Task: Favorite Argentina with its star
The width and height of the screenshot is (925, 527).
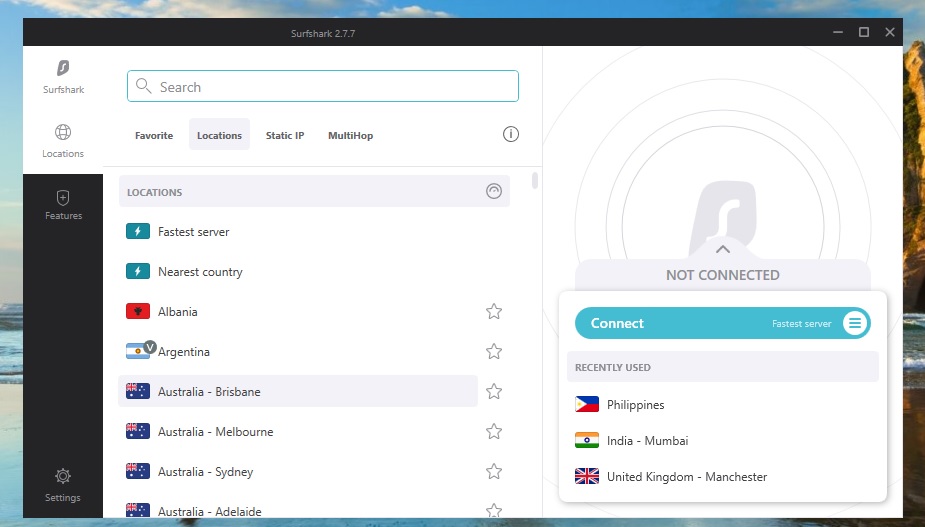Action: (494, 351)
